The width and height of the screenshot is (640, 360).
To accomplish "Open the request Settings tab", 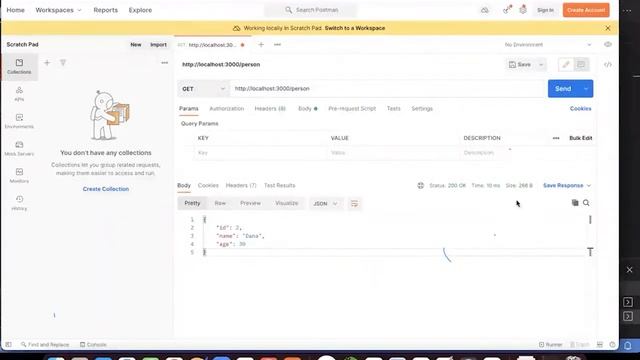I will click(422, 109).
